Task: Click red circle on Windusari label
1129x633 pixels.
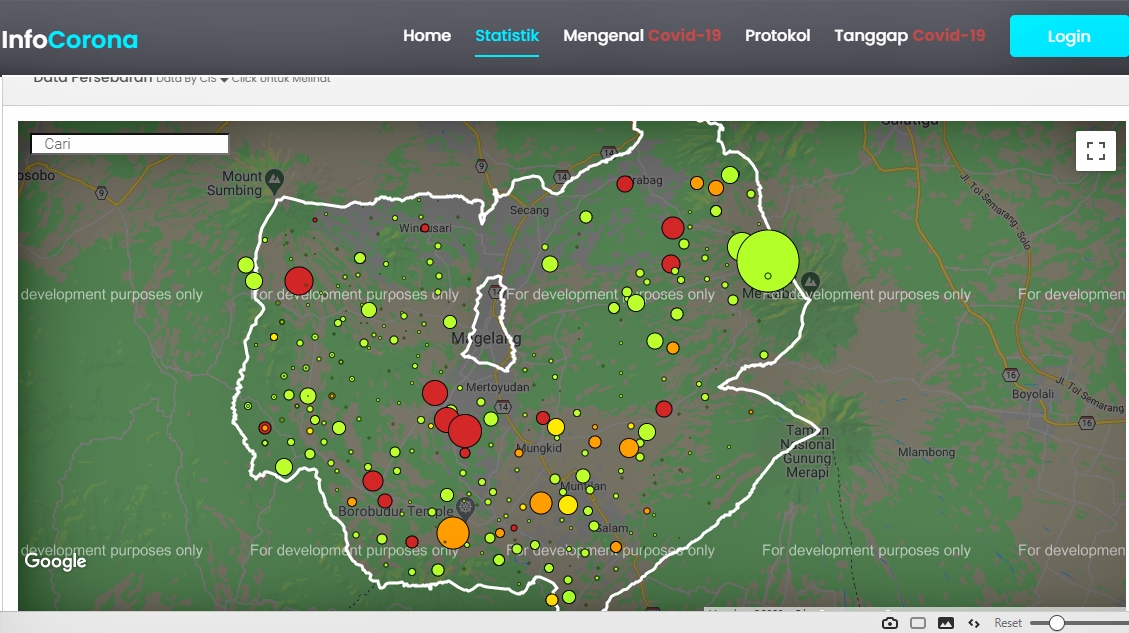Action: click(425, 228)
